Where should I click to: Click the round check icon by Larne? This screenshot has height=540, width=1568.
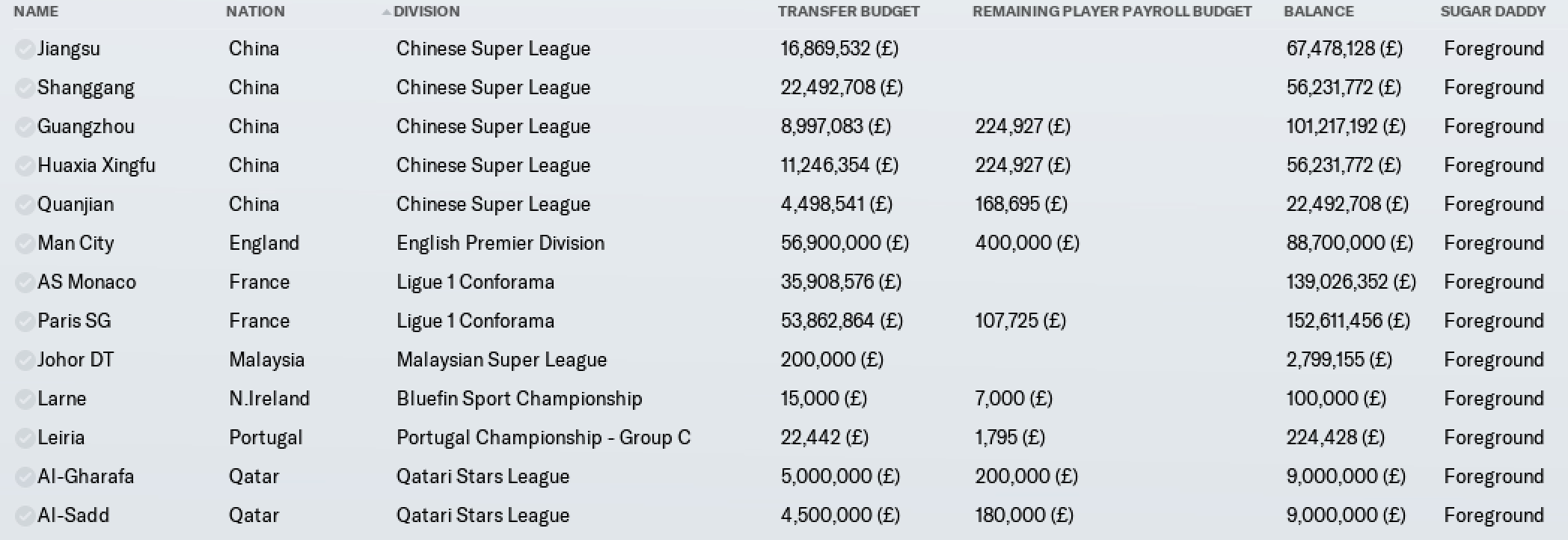25,399
